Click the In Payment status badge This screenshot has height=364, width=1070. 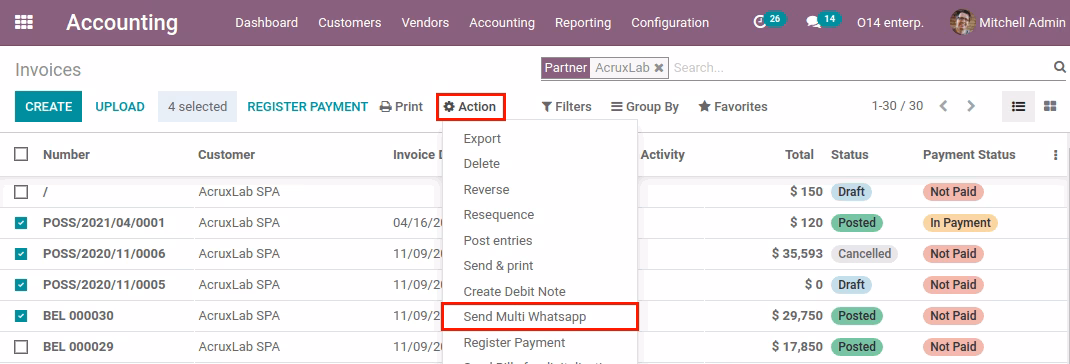[x=960, y=223]
